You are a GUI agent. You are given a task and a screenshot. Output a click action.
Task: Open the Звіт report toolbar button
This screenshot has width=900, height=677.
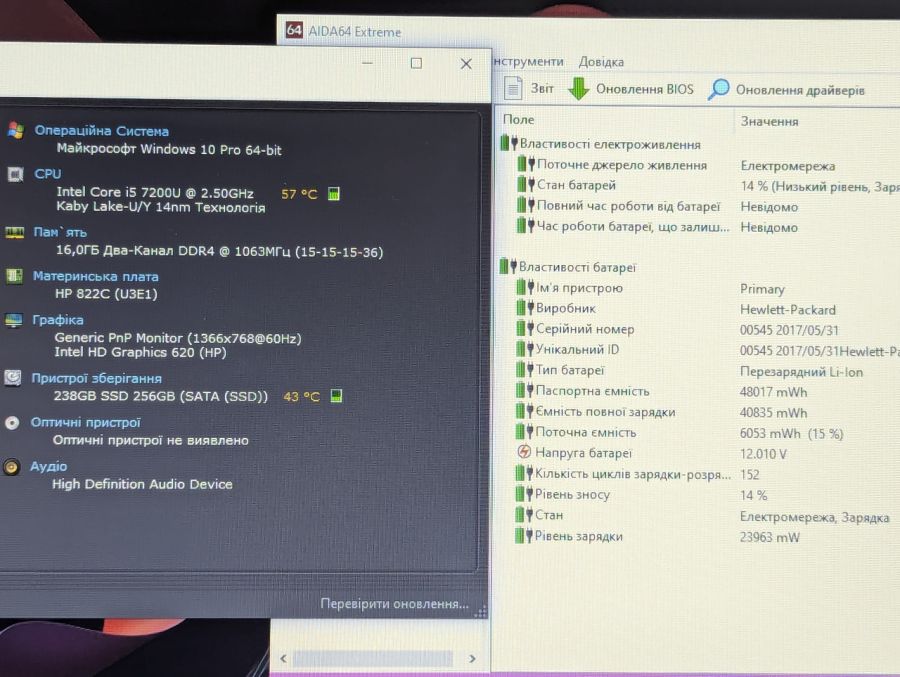(529, 88)
